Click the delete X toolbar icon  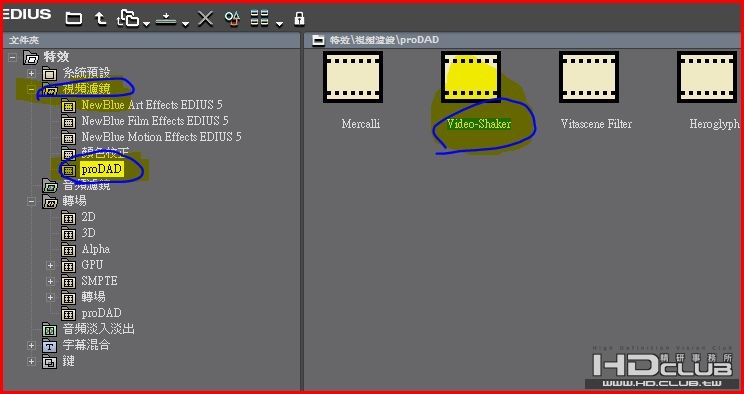pyautogui.click(x=205, y=19)
